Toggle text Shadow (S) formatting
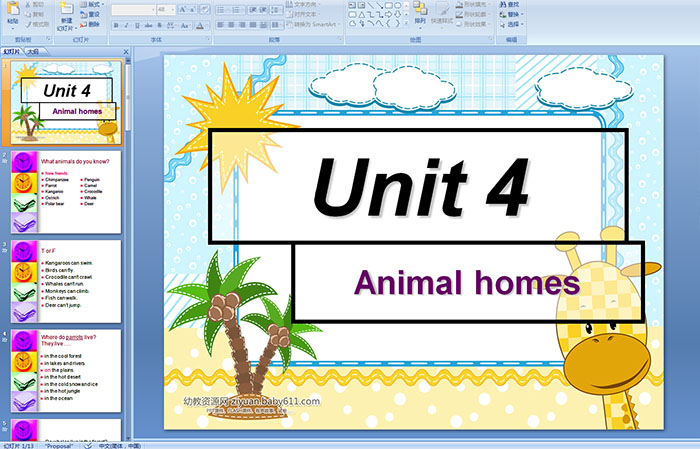 click(159, 25)
